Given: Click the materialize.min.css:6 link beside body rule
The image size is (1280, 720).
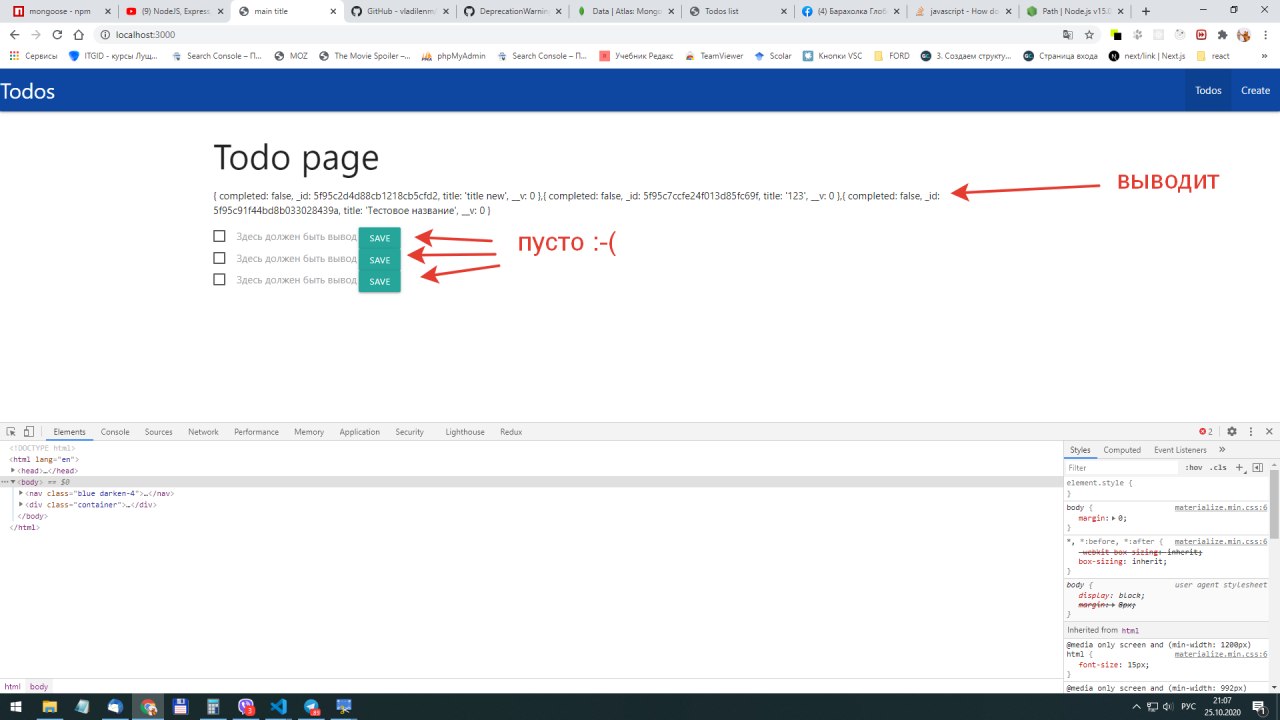Looking at the screenshot, I should [1221, 507].
